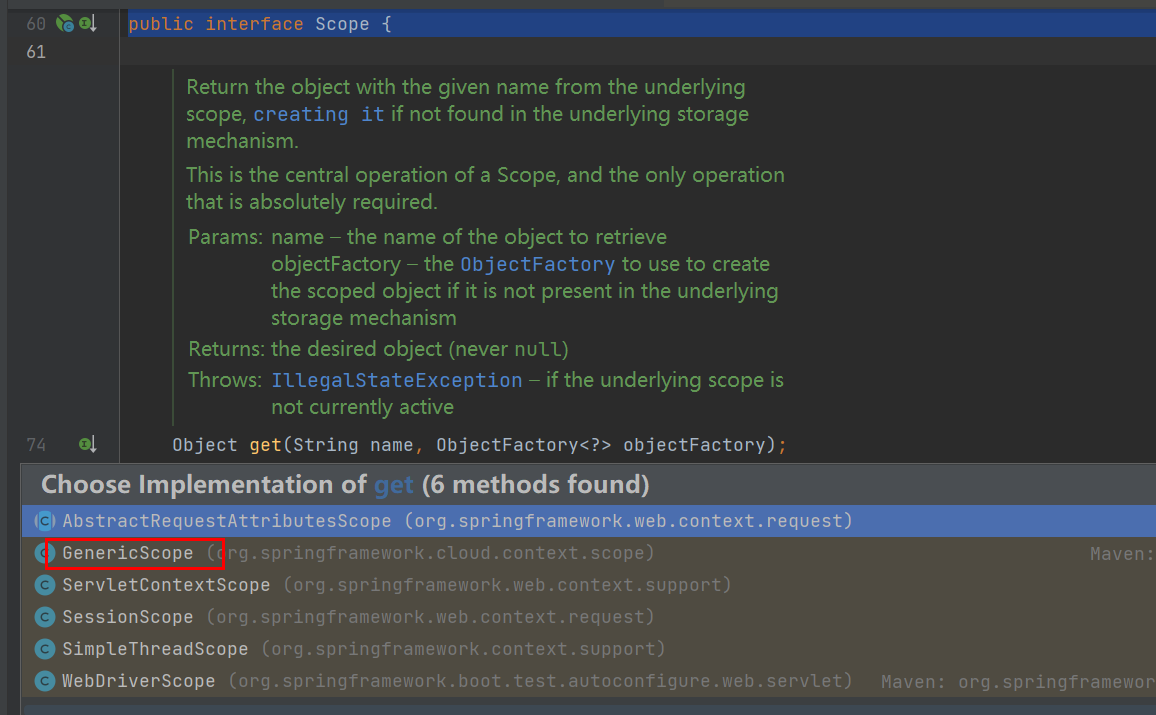Click line number 74 in the gutter
The width and height of the screenshot is (1156, 715).
[36, 444]
